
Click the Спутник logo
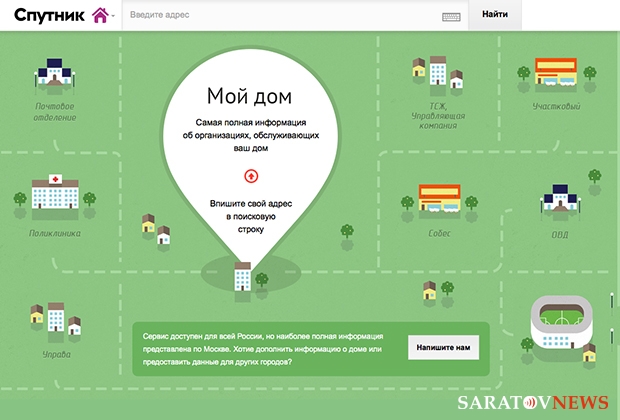50,15
